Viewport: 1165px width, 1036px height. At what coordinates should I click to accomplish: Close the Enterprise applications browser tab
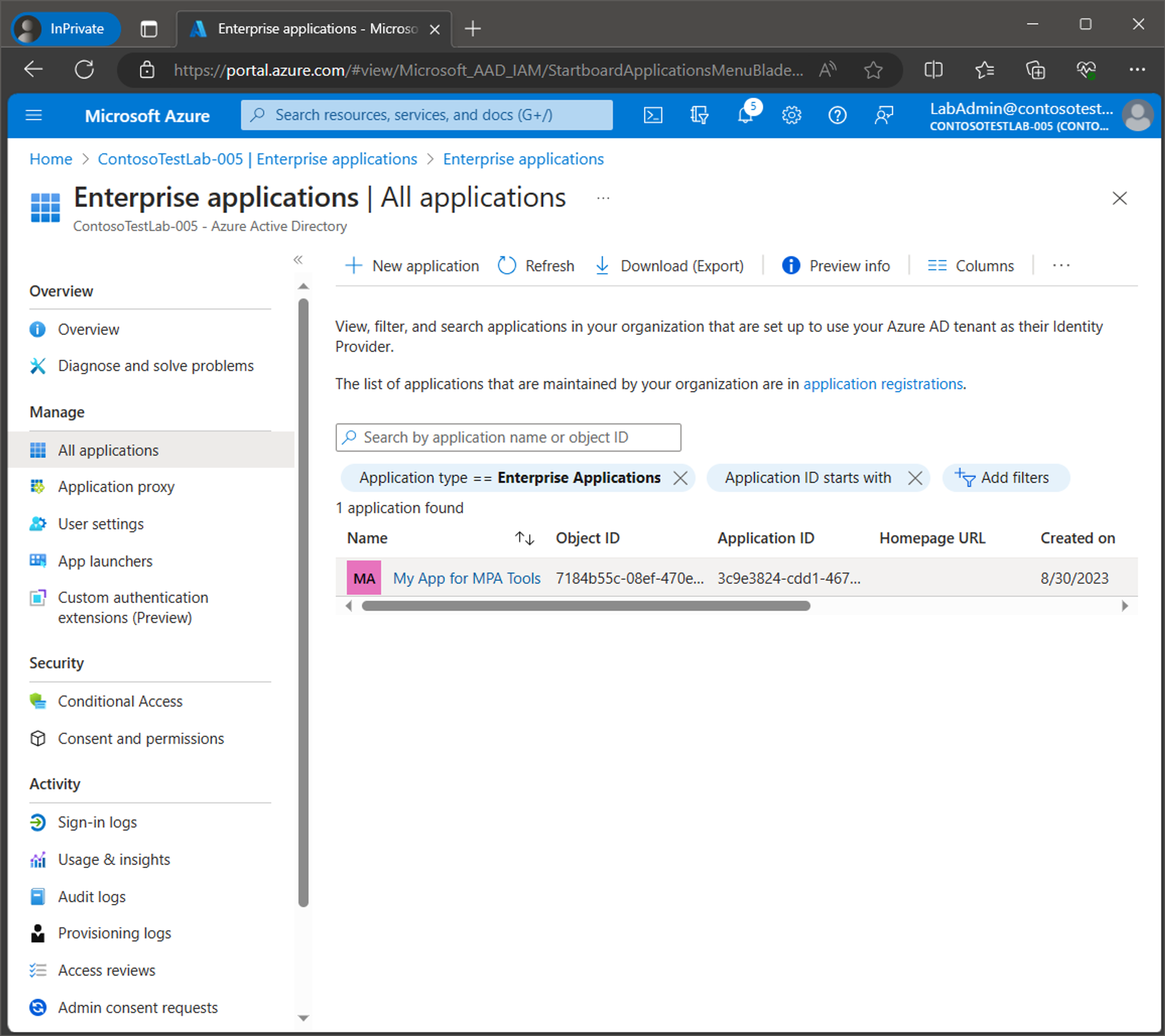coord(434,29)
